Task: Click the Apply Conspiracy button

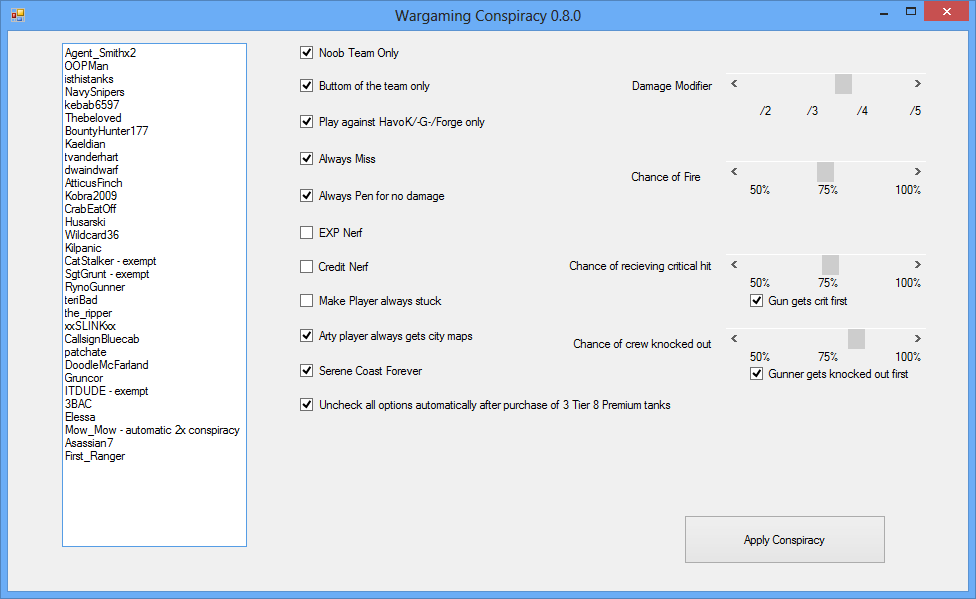Action: point(784,539)
